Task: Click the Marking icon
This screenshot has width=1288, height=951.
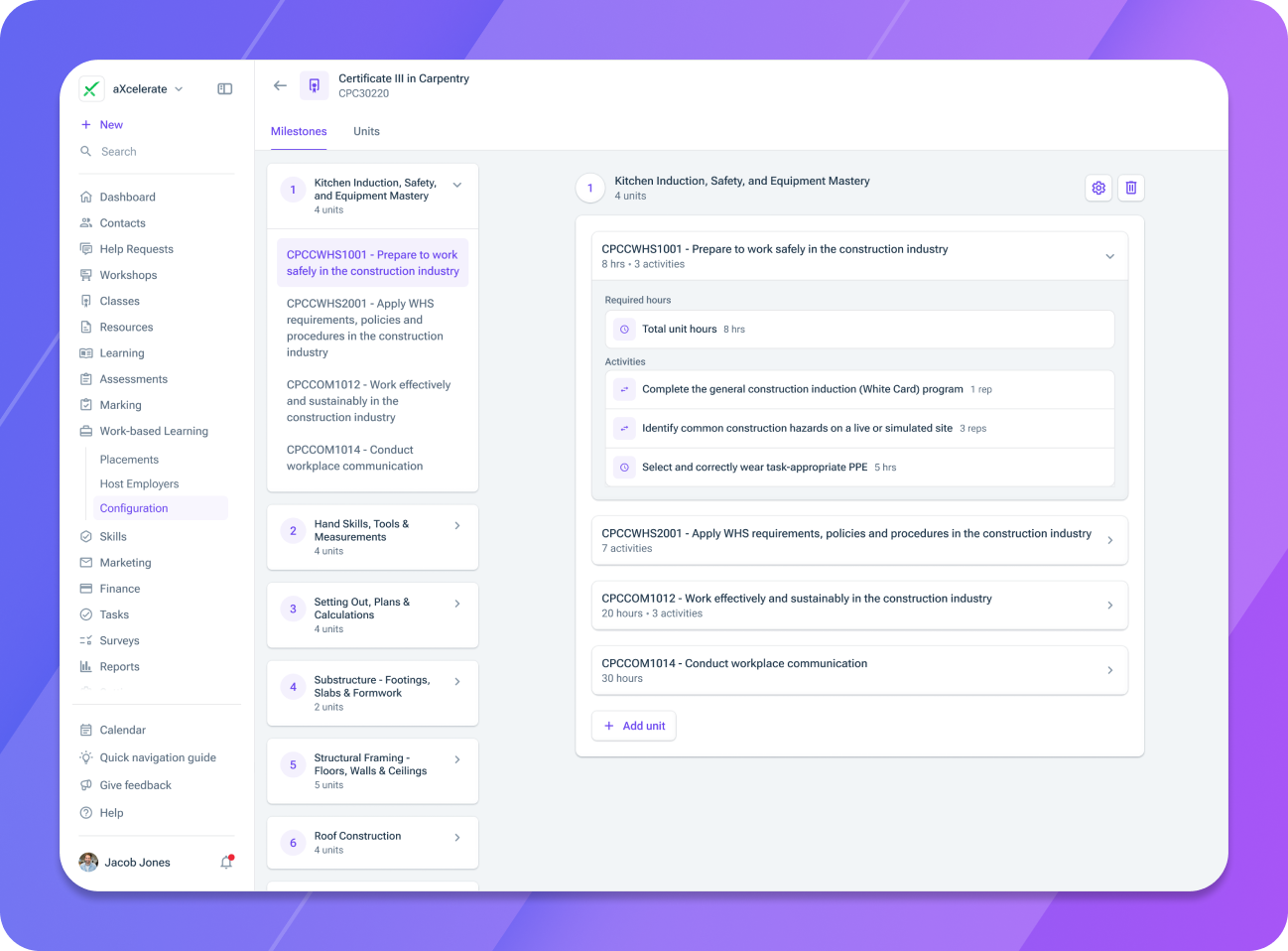Action: 86,405
